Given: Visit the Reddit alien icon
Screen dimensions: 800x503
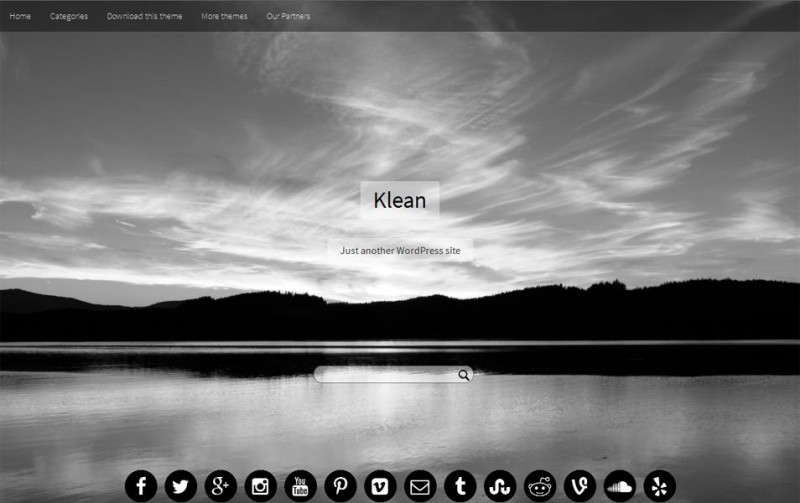Looking at the screenshot, I should pyautogui.click(x=540, y=486).
